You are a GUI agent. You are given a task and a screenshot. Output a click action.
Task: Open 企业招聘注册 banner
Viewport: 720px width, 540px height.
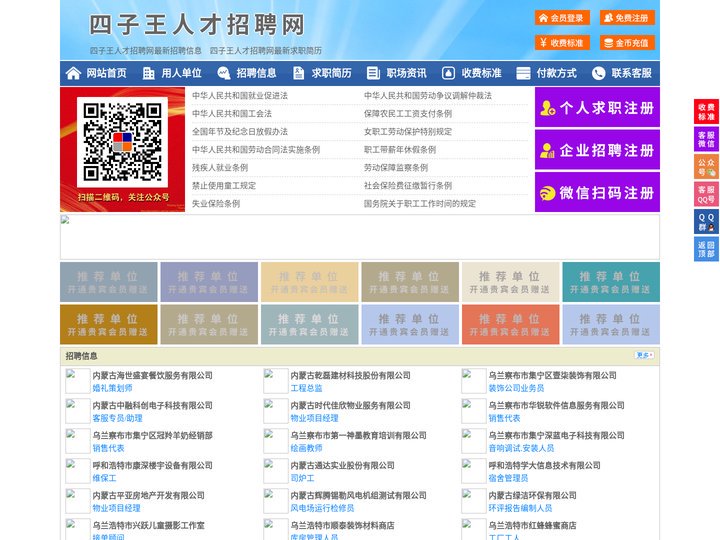pyautogui.click(x=597, y=150)
